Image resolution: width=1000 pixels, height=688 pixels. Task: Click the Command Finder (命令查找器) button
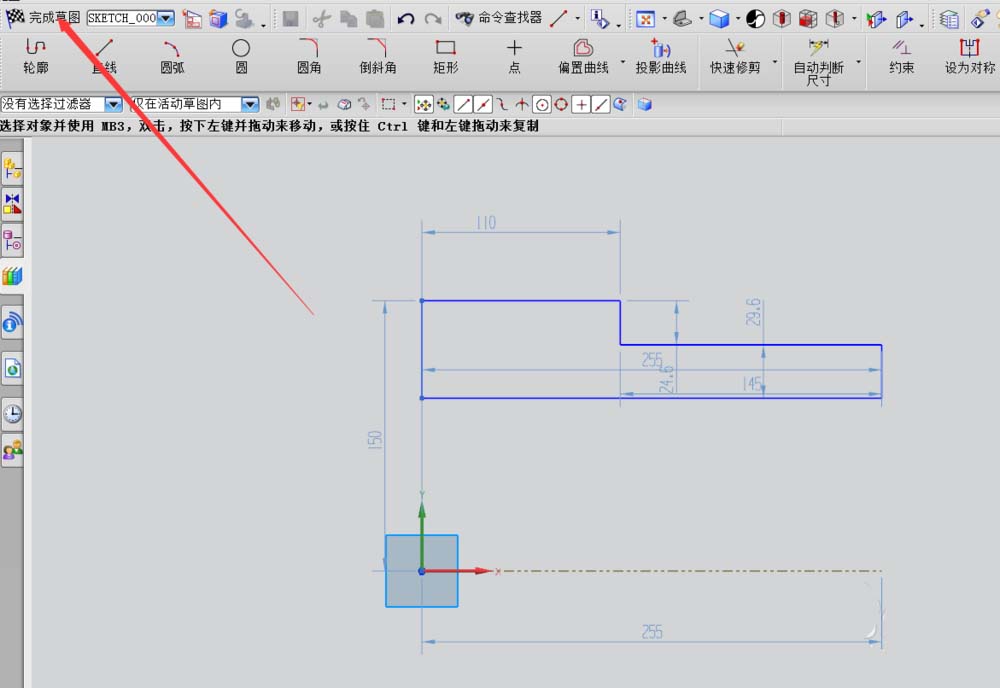click(498, 18)
